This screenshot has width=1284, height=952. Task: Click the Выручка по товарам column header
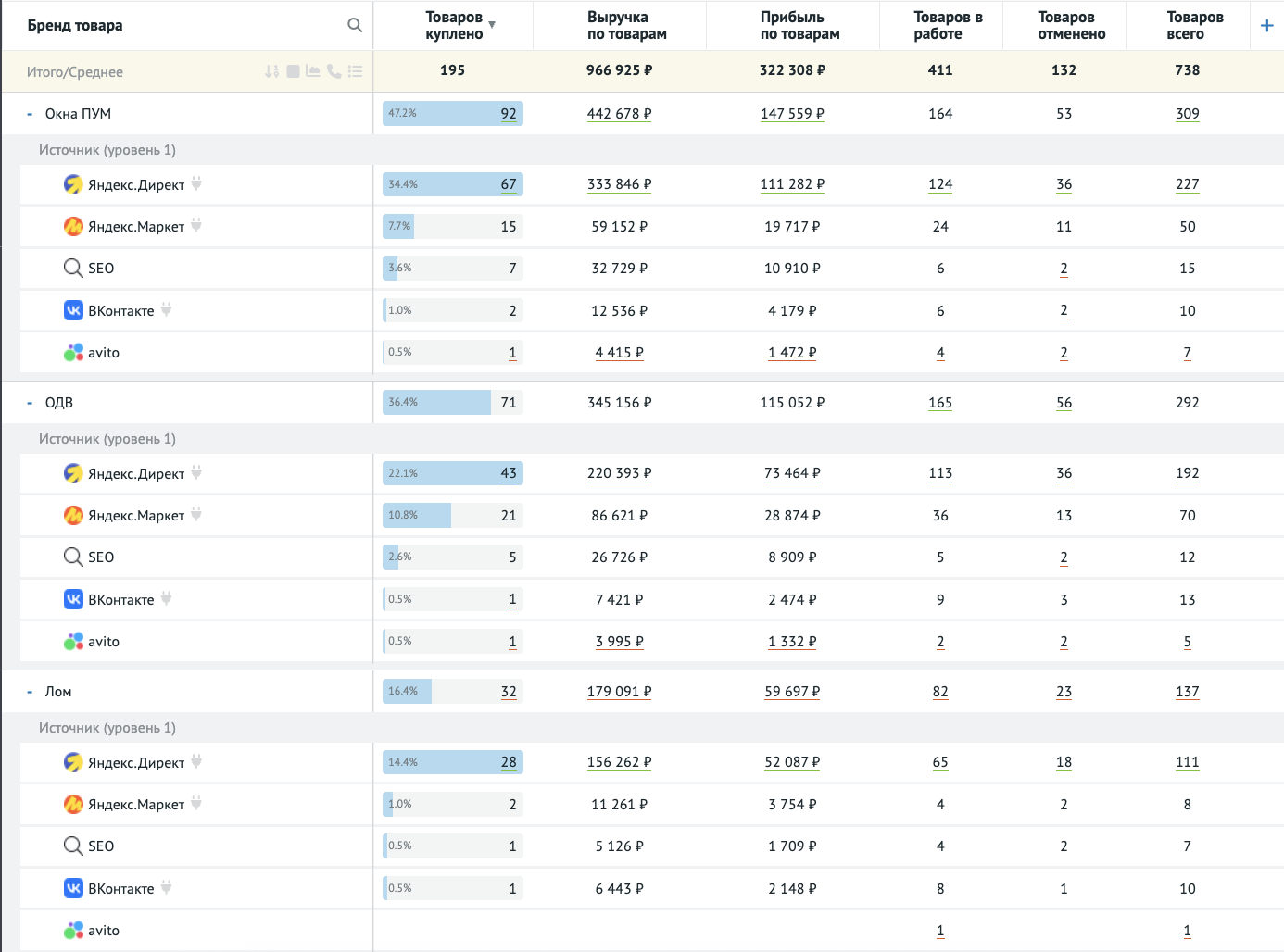pos(626,25)
